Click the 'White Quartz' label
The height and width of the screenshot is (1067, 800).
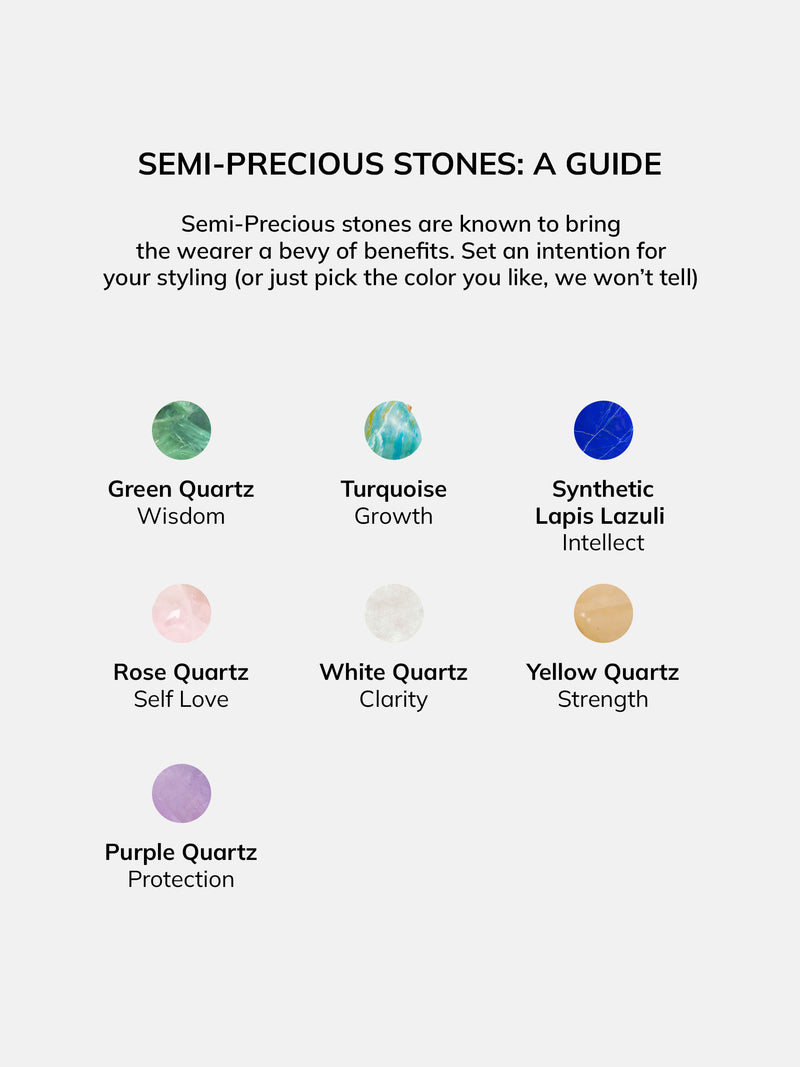pyautogui.click(x=394, y=672)
